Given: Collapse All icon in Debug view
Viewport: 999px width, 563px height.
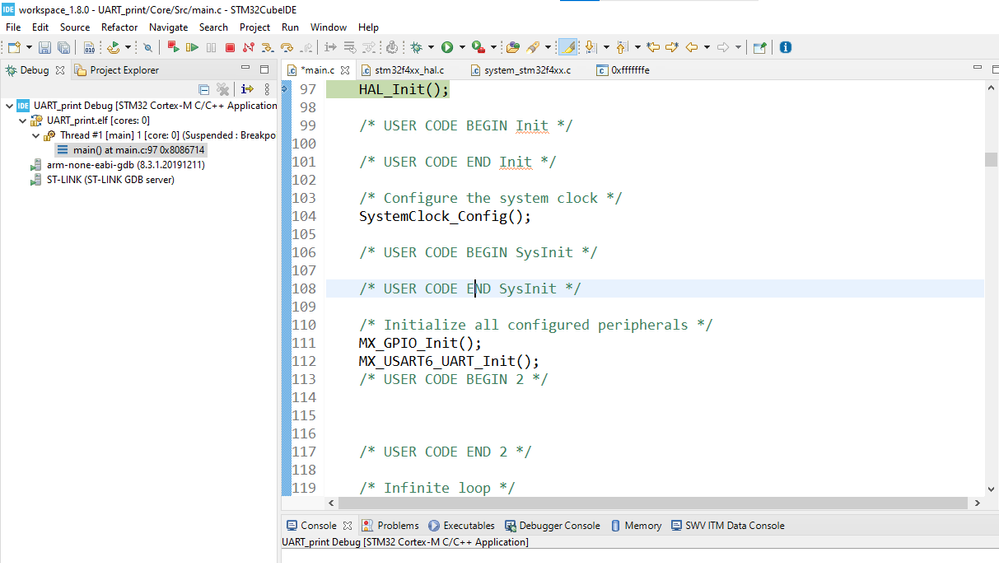Looking at the screenshot, I should click(x=204, y=89).
